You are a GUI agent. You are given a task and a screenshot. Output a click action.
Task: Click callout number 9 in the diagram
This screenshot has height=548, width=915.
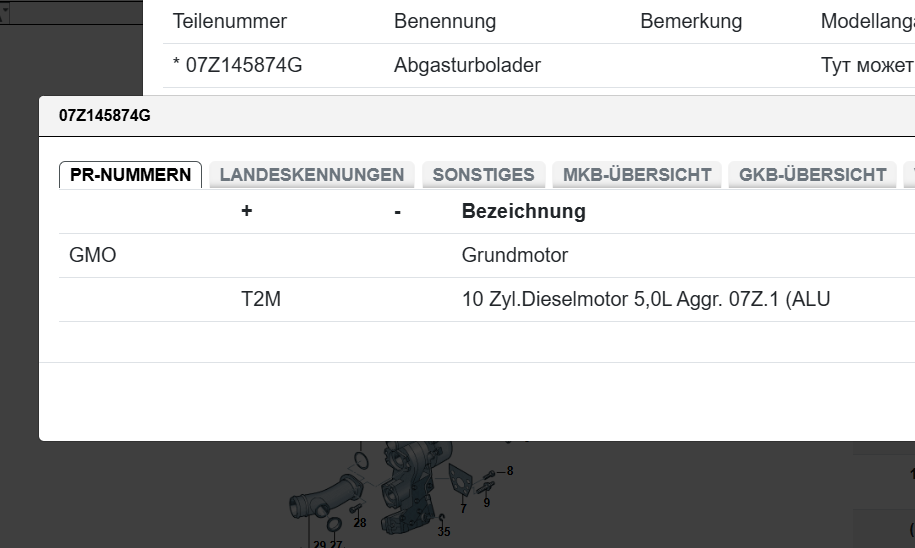click(x=487, y=503)
